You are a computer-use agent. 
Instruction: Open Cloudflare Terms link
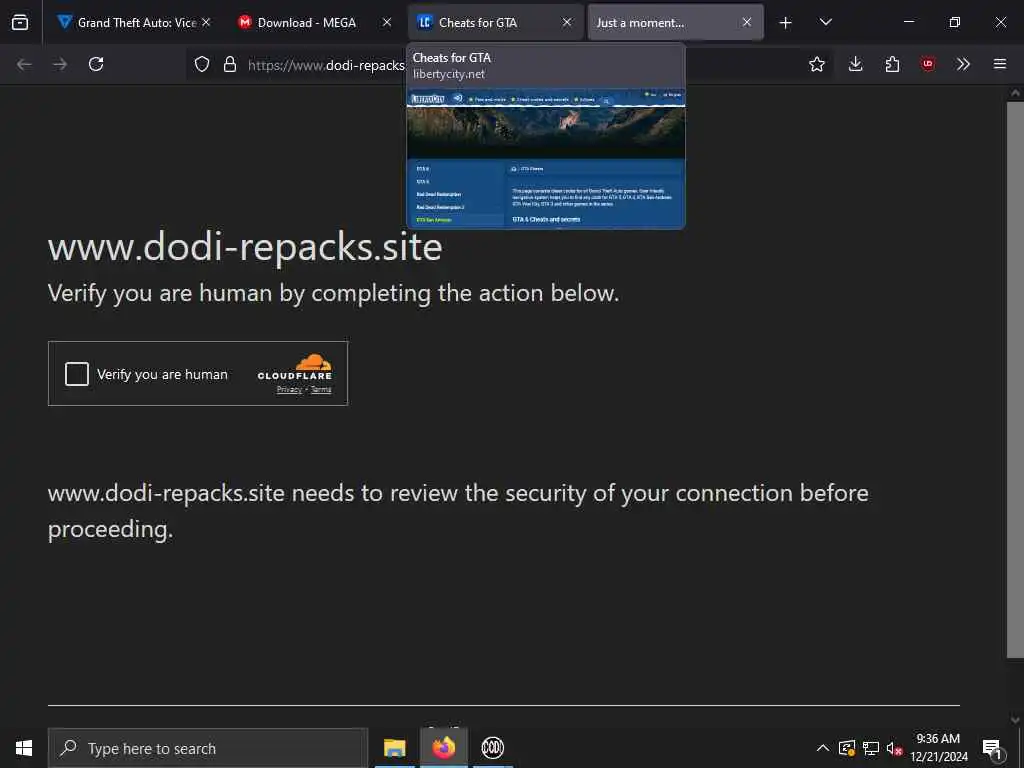(321, 390)
